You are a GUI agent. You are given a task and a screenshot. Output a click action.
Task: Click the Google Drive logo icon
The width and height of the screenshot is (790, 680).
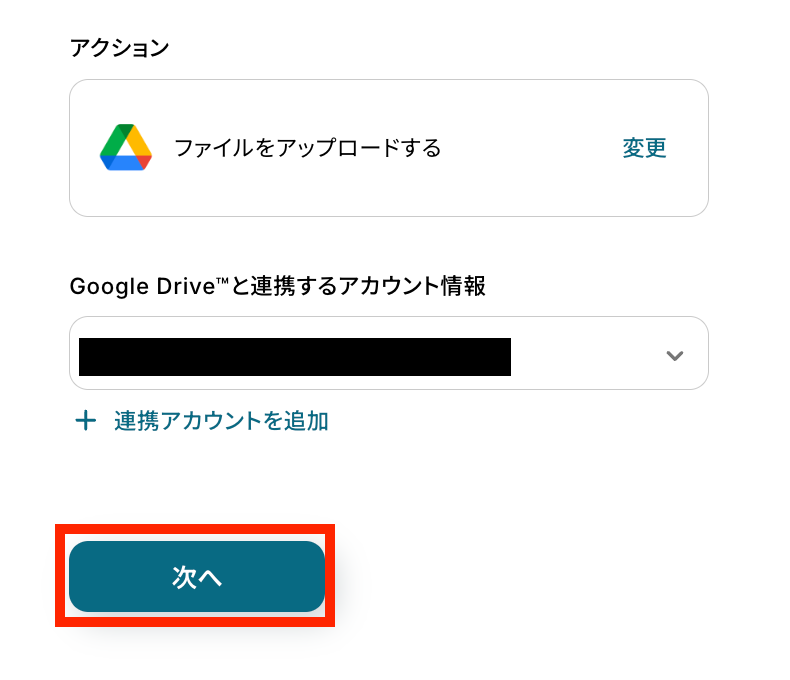click(126, 148)
